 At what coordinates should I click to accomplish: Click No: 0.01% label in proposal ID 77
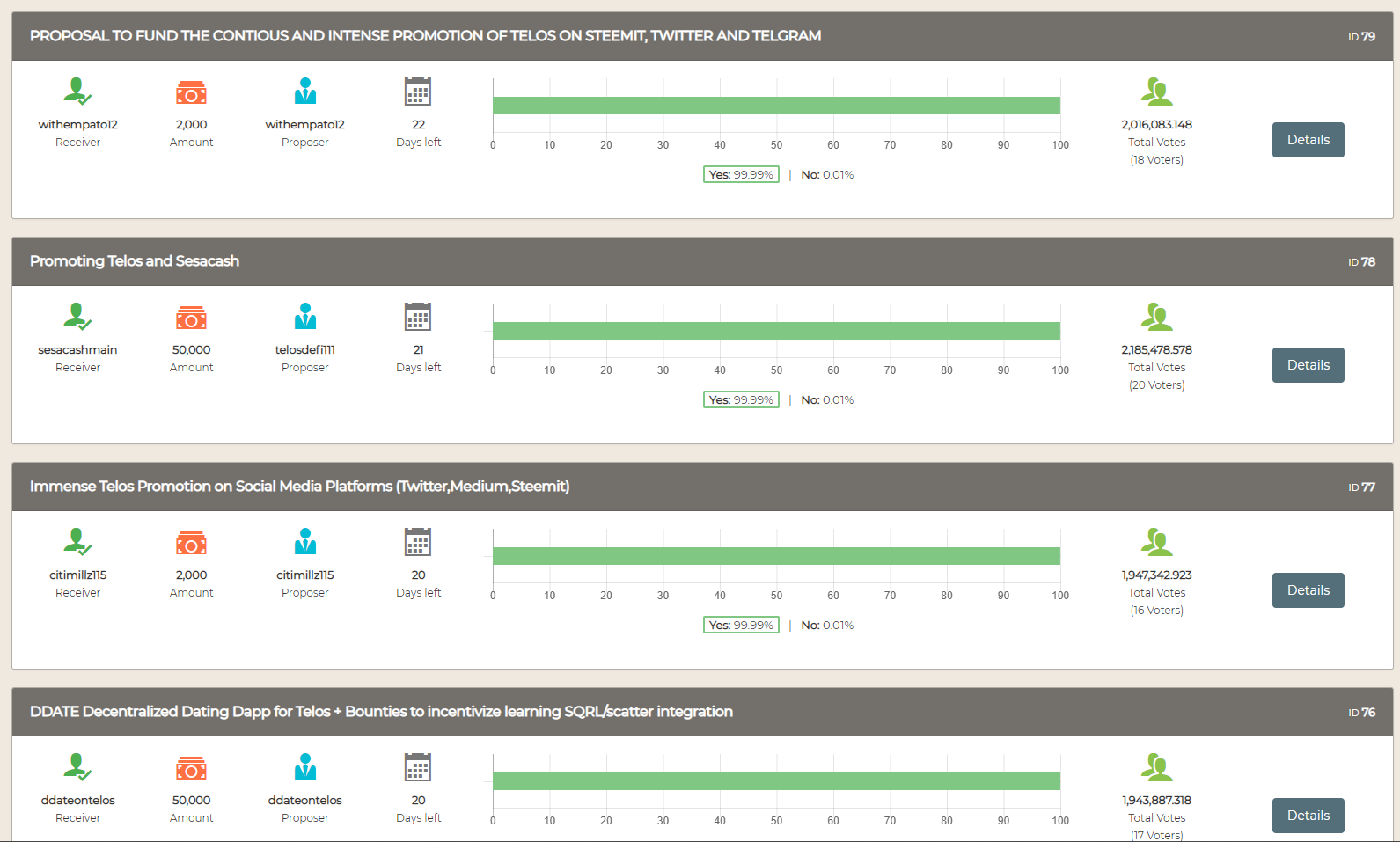coord(827,625)
